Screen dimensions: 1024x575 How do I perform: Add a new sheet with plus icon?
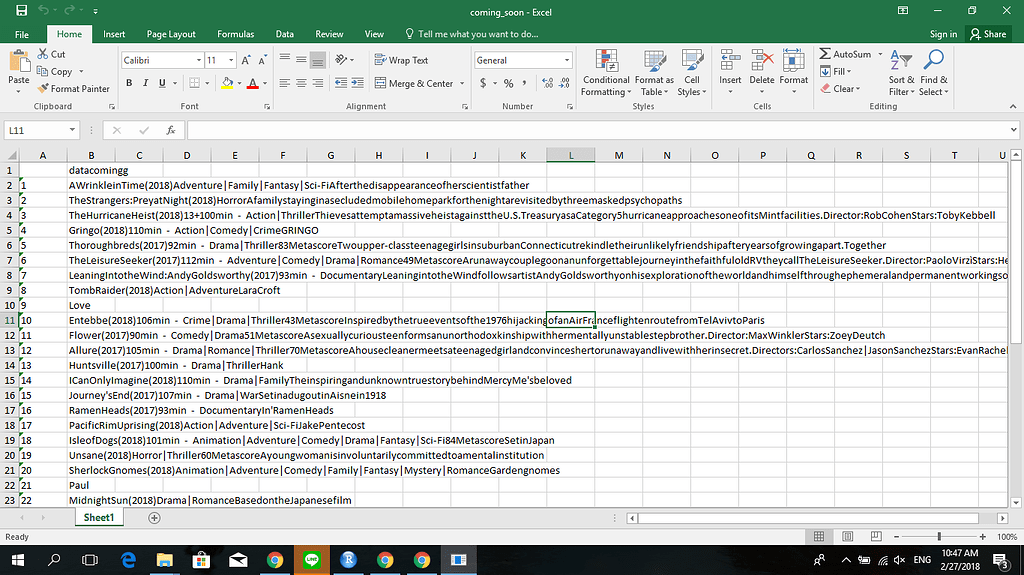154,518
